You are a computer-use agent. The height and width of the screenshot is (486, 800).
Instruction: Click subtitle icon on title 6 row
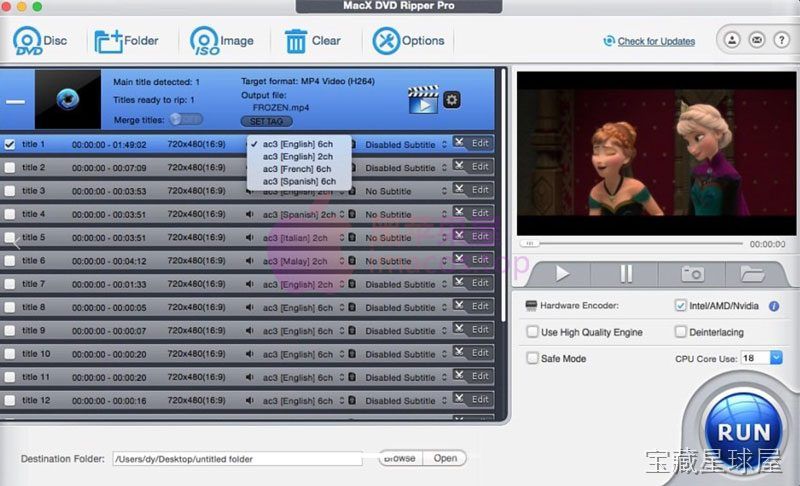(x=352, y=261)
